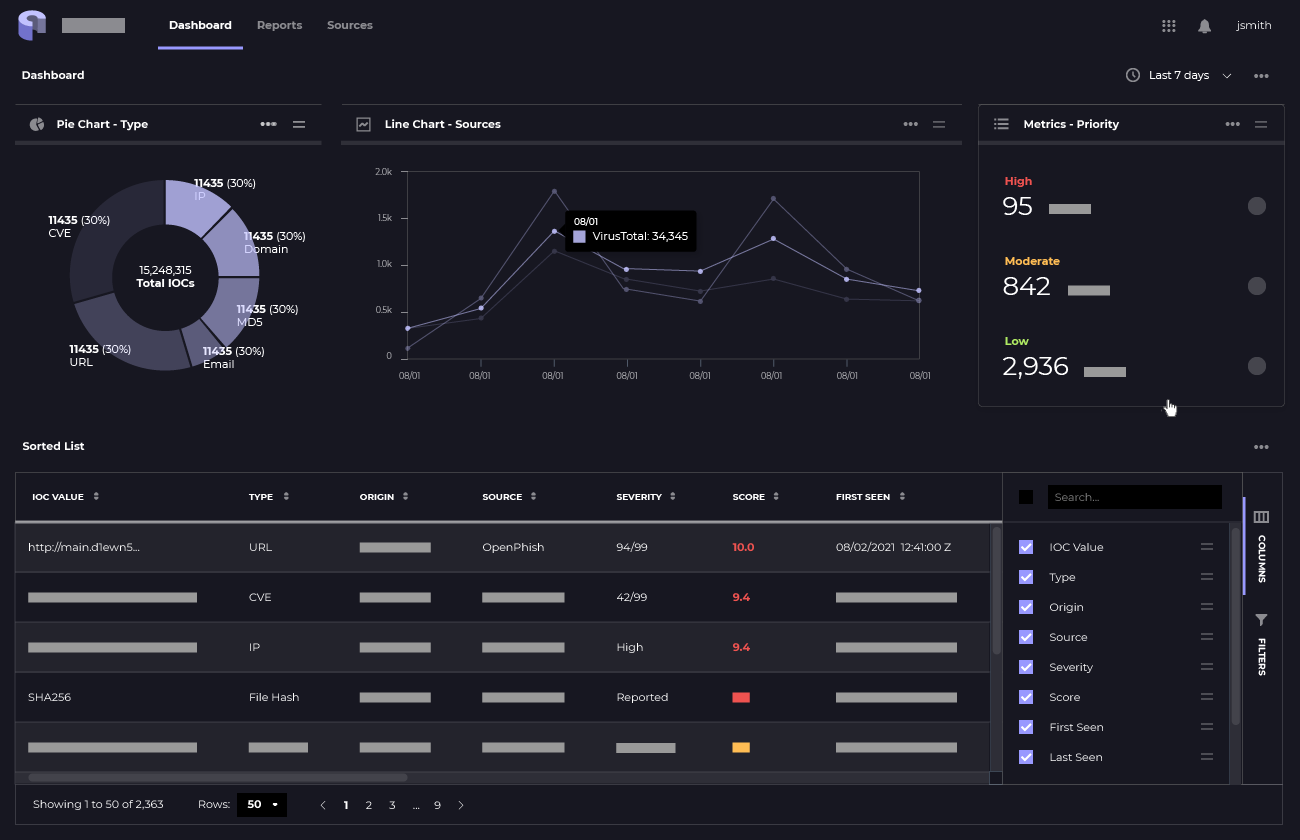The image size is (1300, 840).
Task: Open Pie Chart - Type options menu
Action: tap(268, 124)
